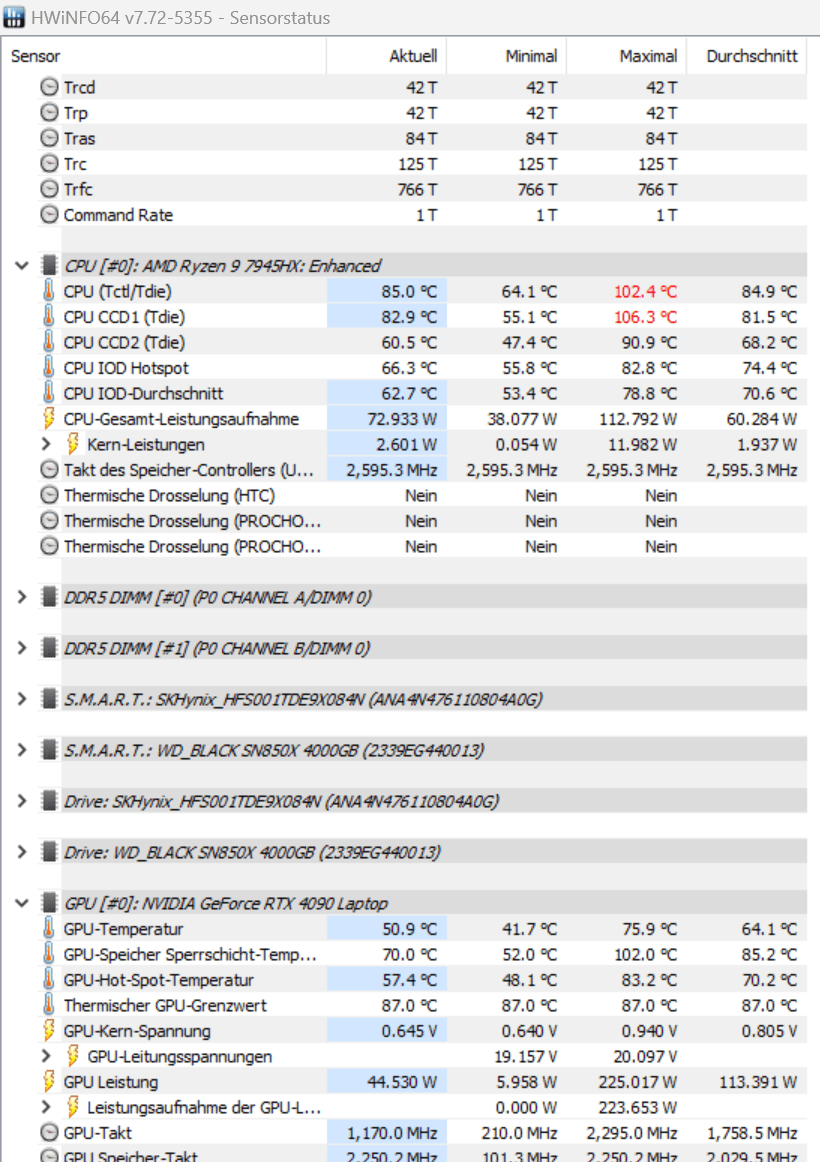Viewport: 820px width, 1162px height.
Task: Collapse the CPU [#0] AMD Ryzen sensor group
Action: point(21,266)
